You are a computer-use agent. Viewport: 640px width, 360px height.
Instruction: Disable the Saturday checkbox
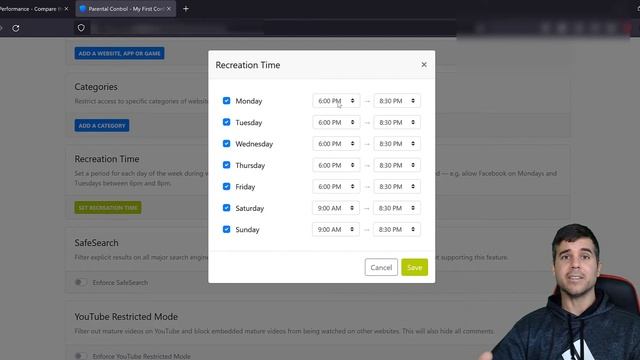coord(227,208)
